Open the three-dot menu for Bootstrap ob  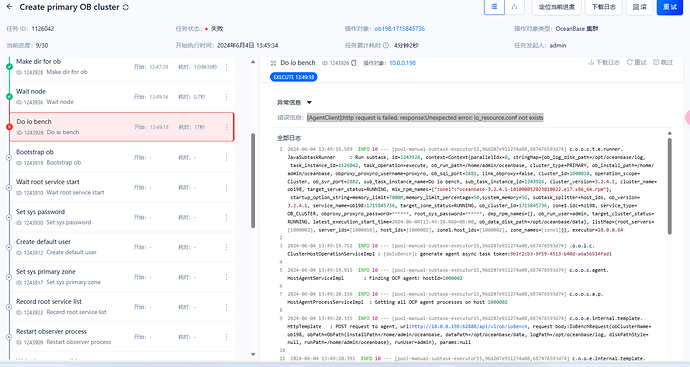(x=227, y=158)
